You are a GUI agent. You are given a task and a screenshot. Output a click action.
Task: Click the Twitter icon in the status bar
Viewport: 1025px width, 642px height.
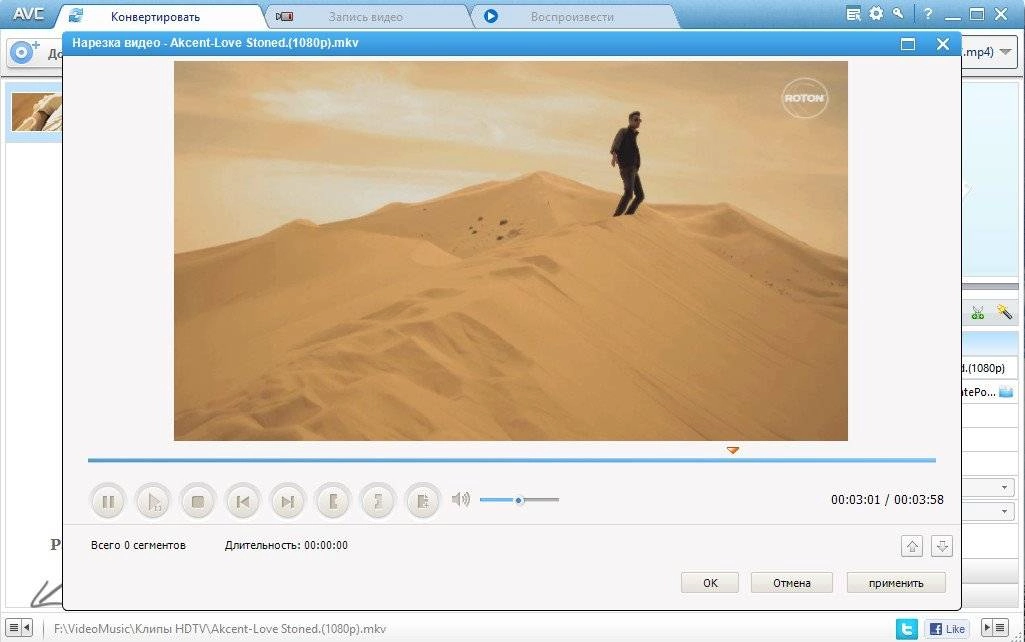[x=907, y=629]
